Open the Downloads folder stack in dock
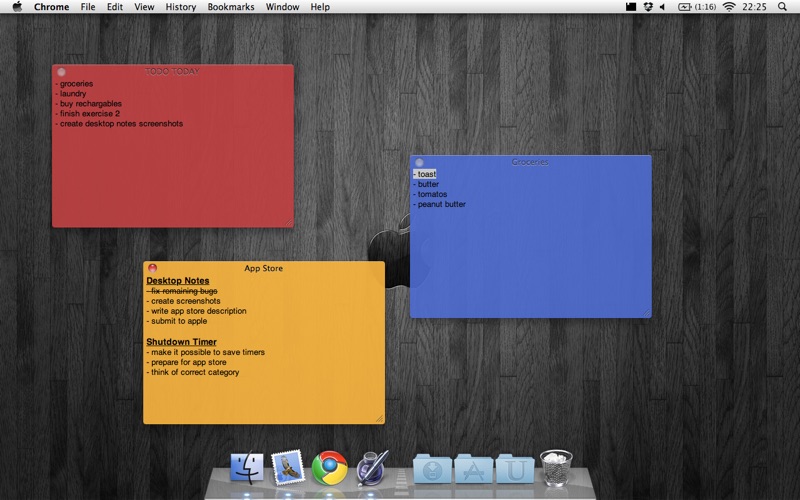Screen dimensions: 800x500 (x=432, y=468)
